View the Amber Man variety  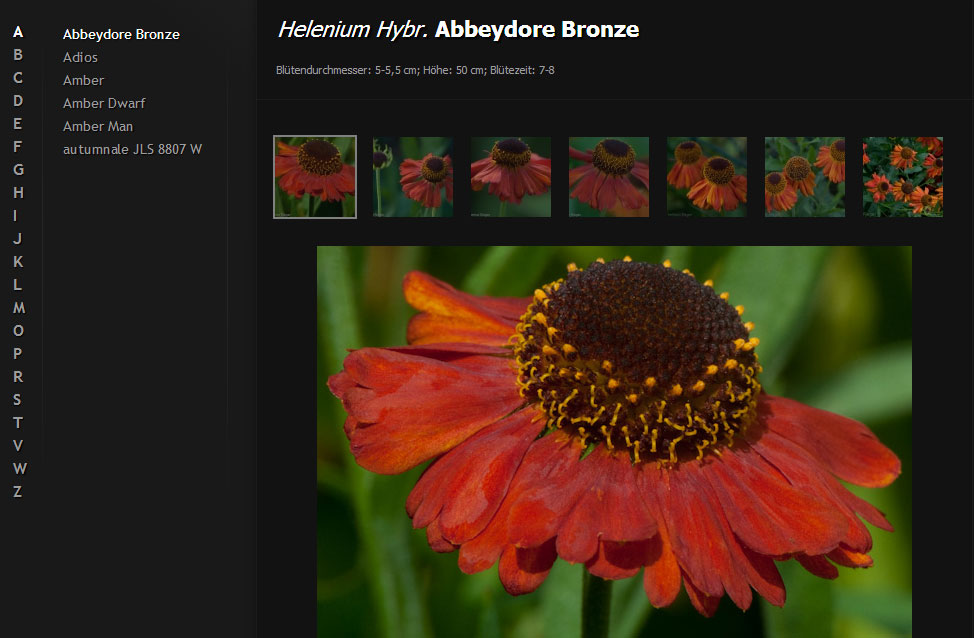coord(98,126)
